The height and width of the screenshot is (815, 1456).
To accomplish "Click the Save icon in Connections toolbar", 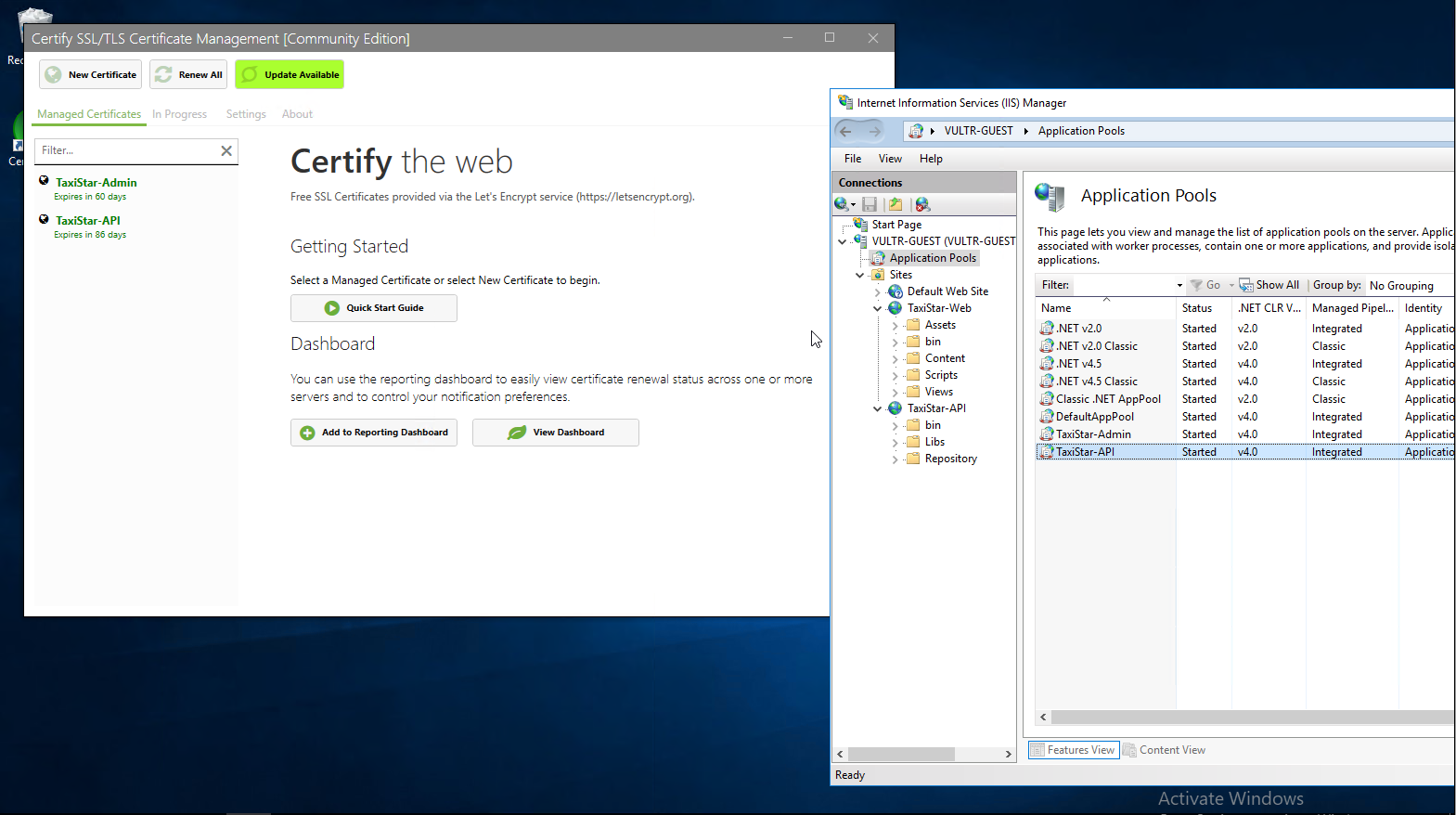I will (870, 204).
